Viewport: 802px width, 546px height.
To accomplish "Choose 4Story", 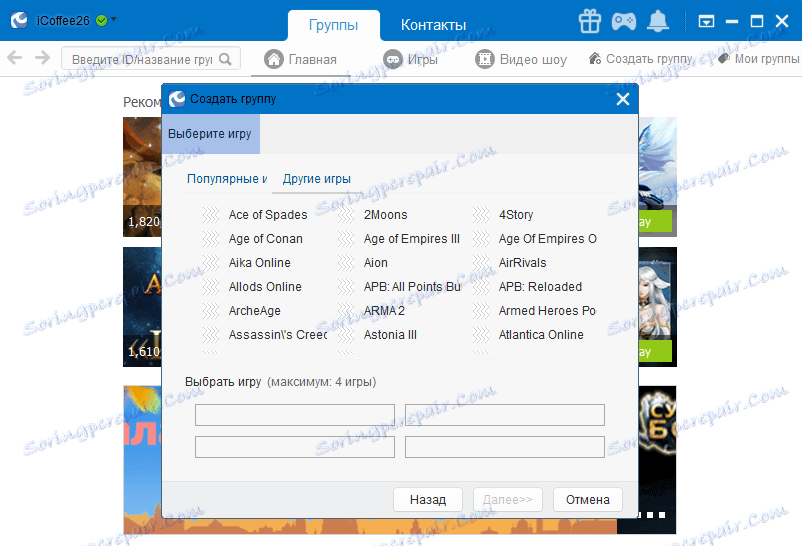I will (516, 214).
